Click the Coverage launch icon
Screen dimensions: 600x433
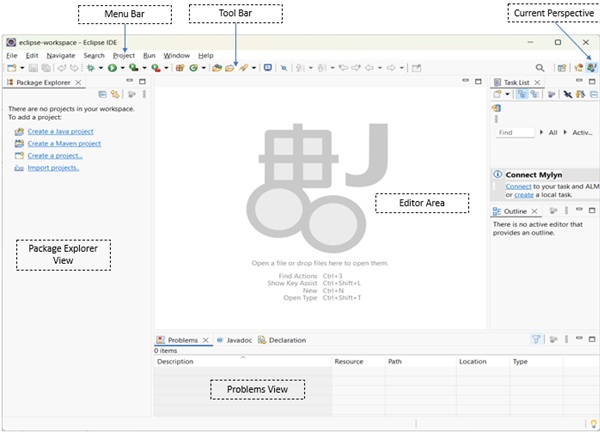point(134,68)
